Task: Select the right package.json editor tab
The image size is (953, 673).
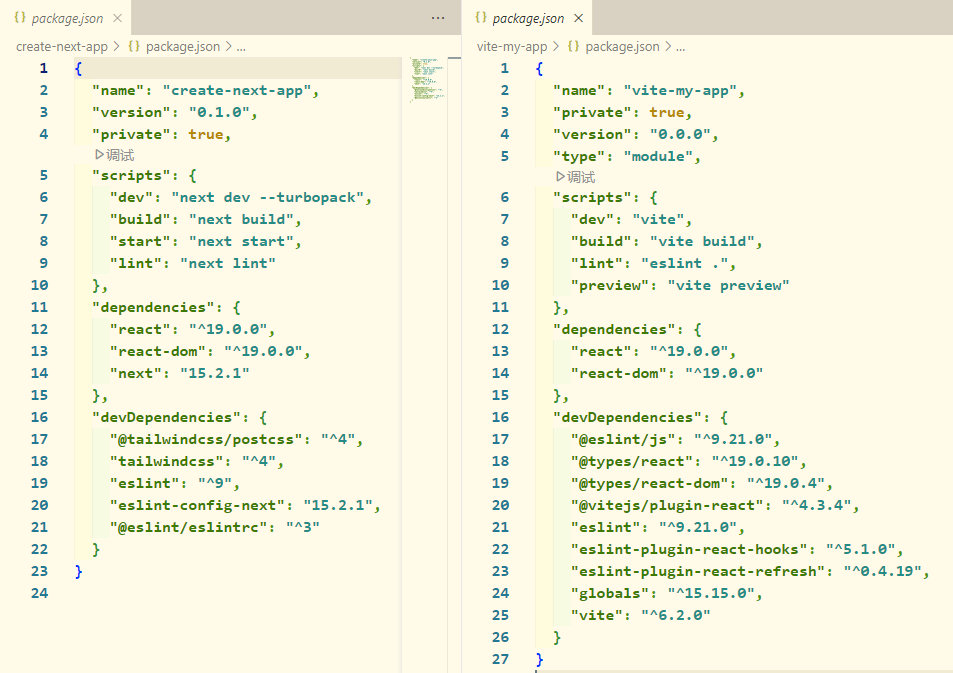Action: (x=528, y=18)
